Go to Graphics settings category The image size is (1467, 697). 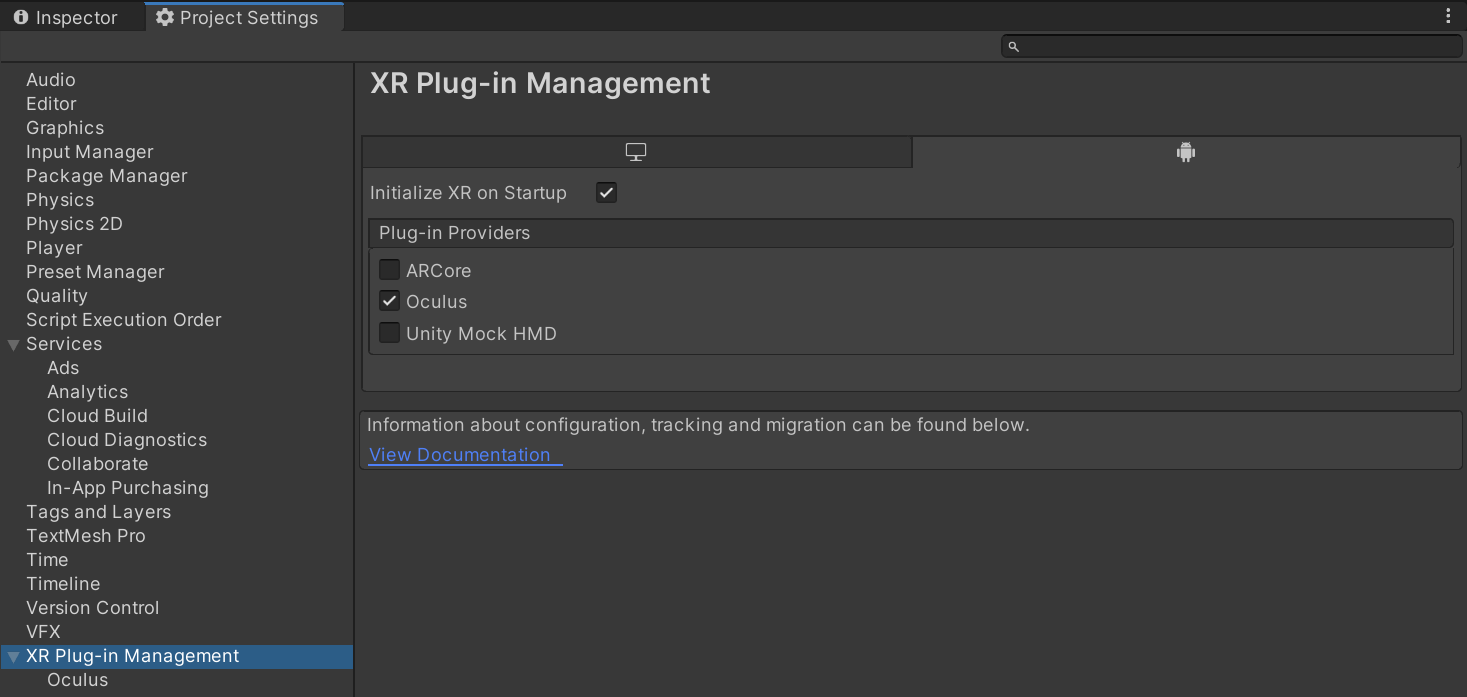click(65, 128)
